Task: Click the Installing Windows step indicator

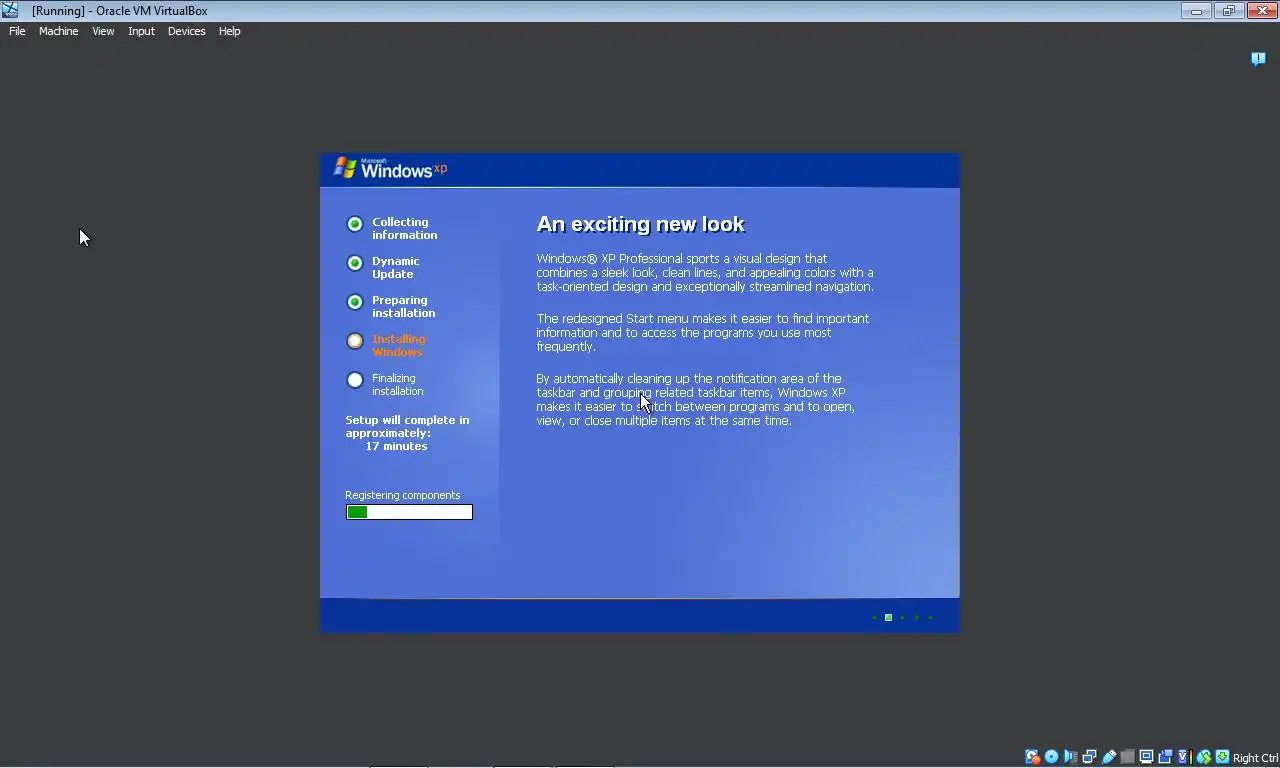Action: pyautogui.click(x=355, y=341)
